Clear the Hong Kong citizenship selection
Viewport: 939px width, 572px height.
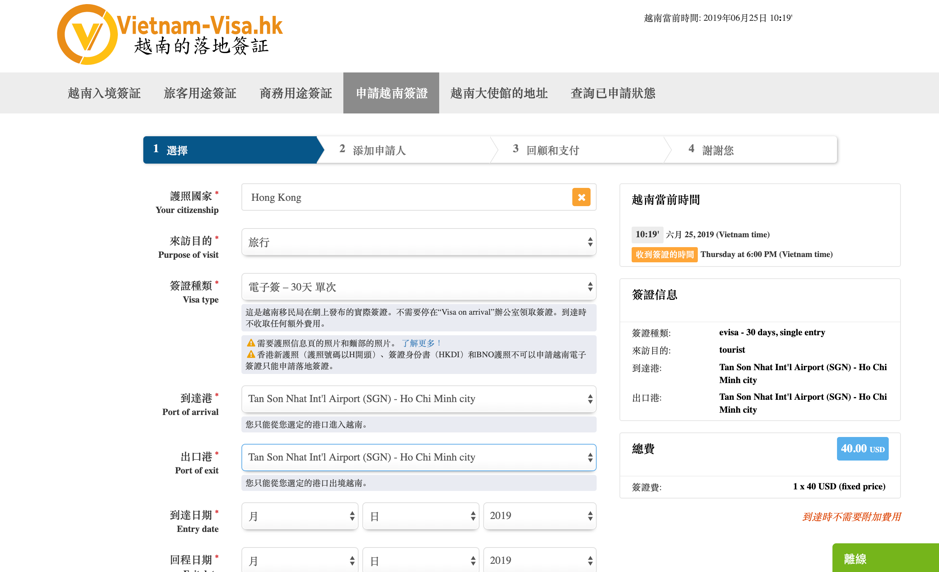point(581,197)
